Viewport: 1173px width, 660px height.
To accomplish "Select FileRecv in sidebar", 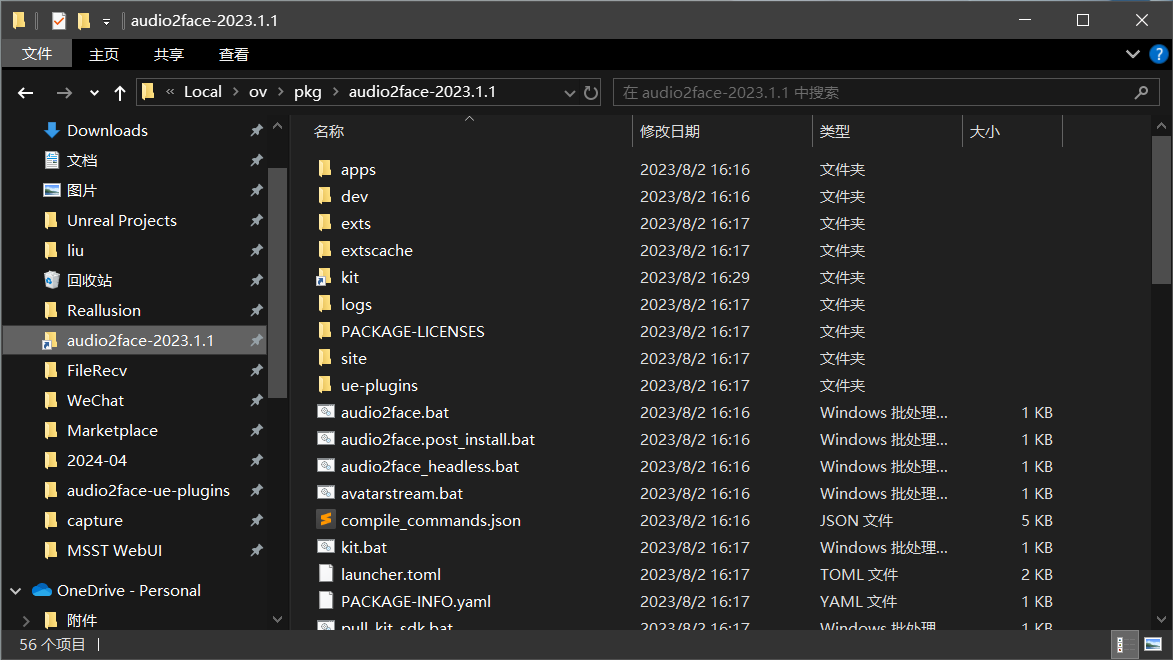I will (97, 370).
